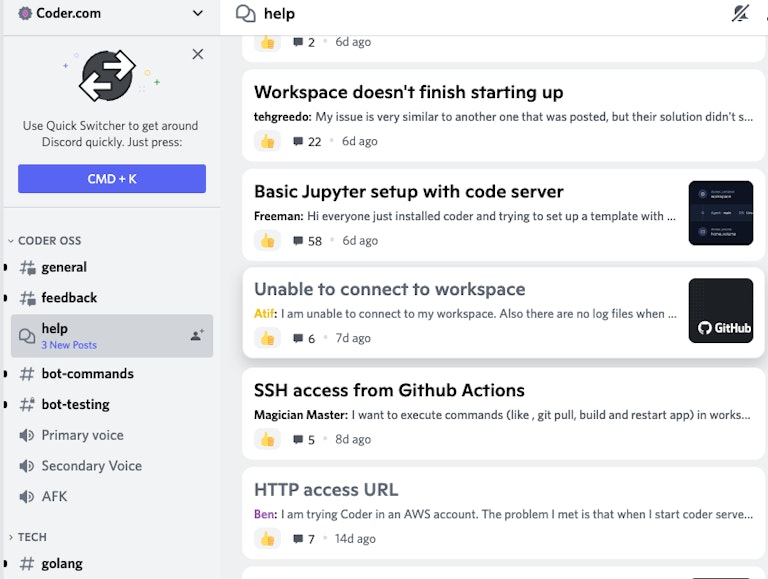This screenshot has width=768, height=579.
Task: Click author name Ben
Action: [x=265, y=514]
